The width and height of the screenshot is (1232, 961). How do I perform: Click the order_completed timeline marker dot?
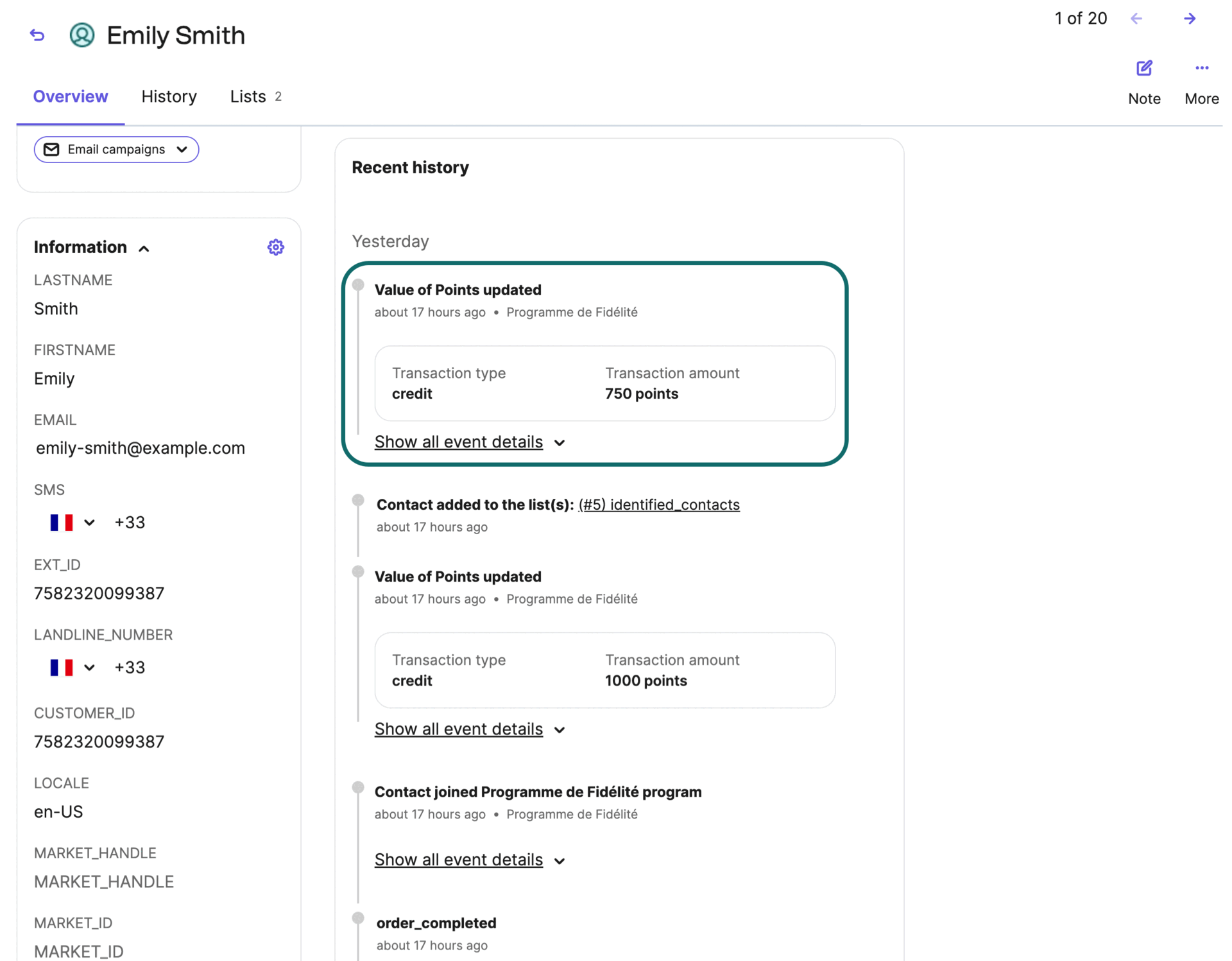tap(358, 917)
